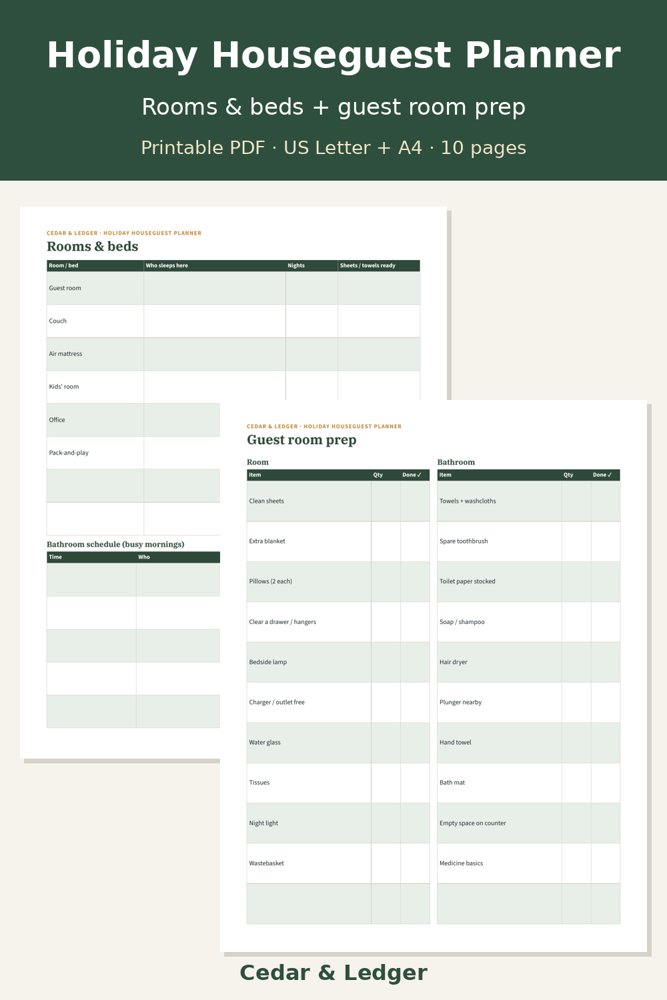This screenshot has height=1000, width=667.
Task: Select the 'Bath mat' item
Action: 452,783
